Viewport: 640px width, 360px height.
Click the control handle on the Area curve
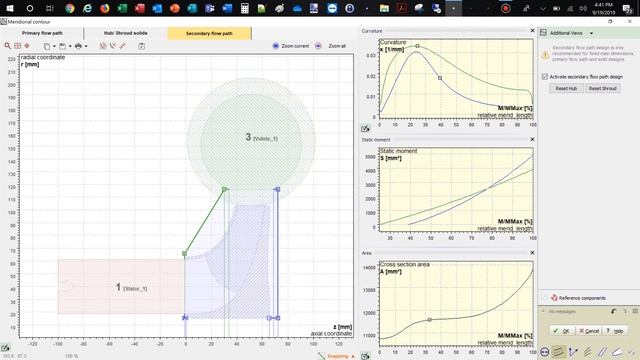point(429,320)
